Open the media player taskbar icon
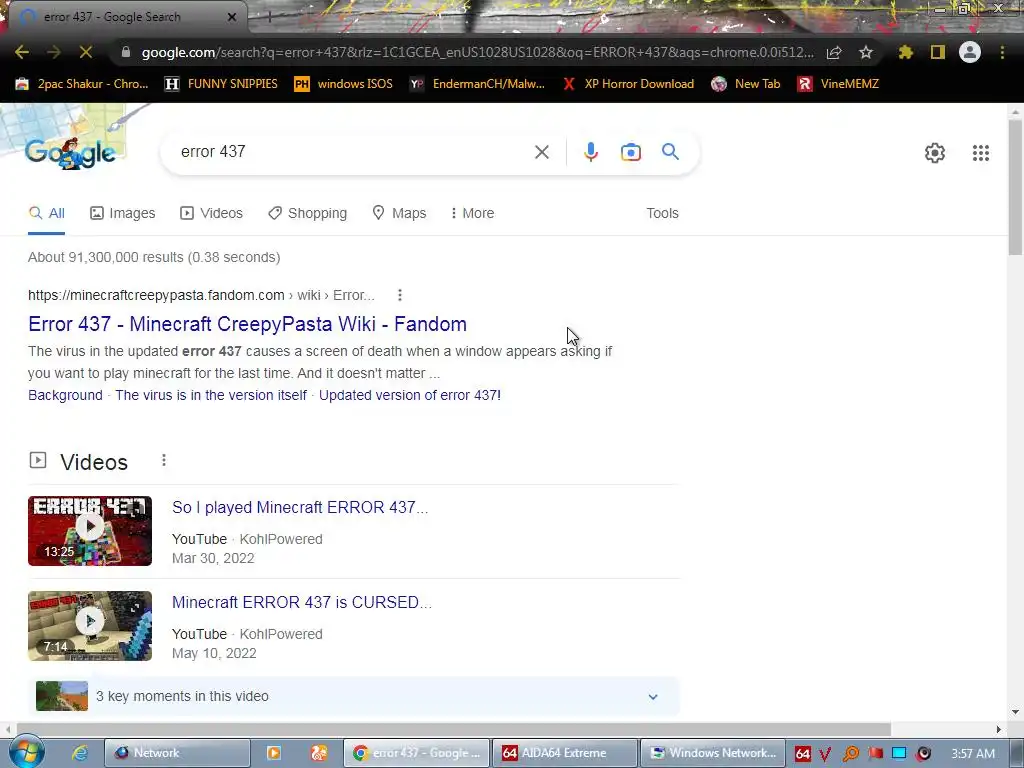Screen dimensions: 1024x768 pos(274,753)
